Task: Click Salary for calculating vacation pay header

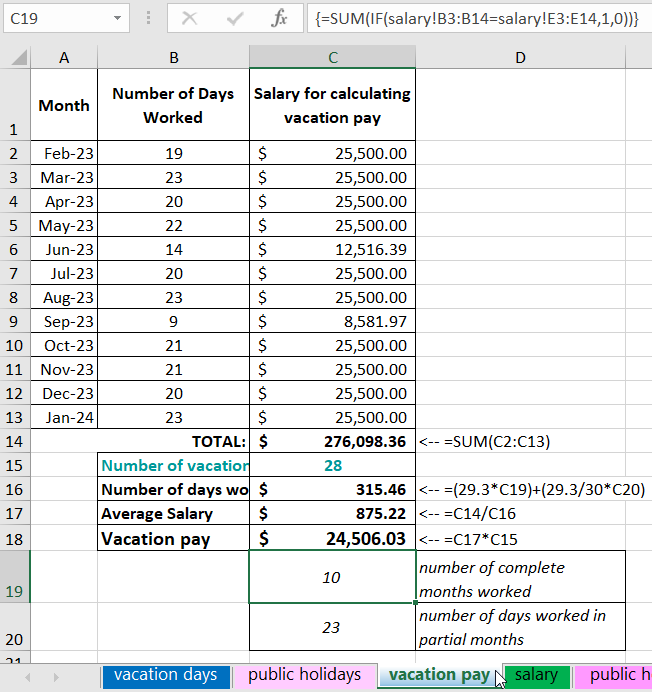Action: point(332,105)
